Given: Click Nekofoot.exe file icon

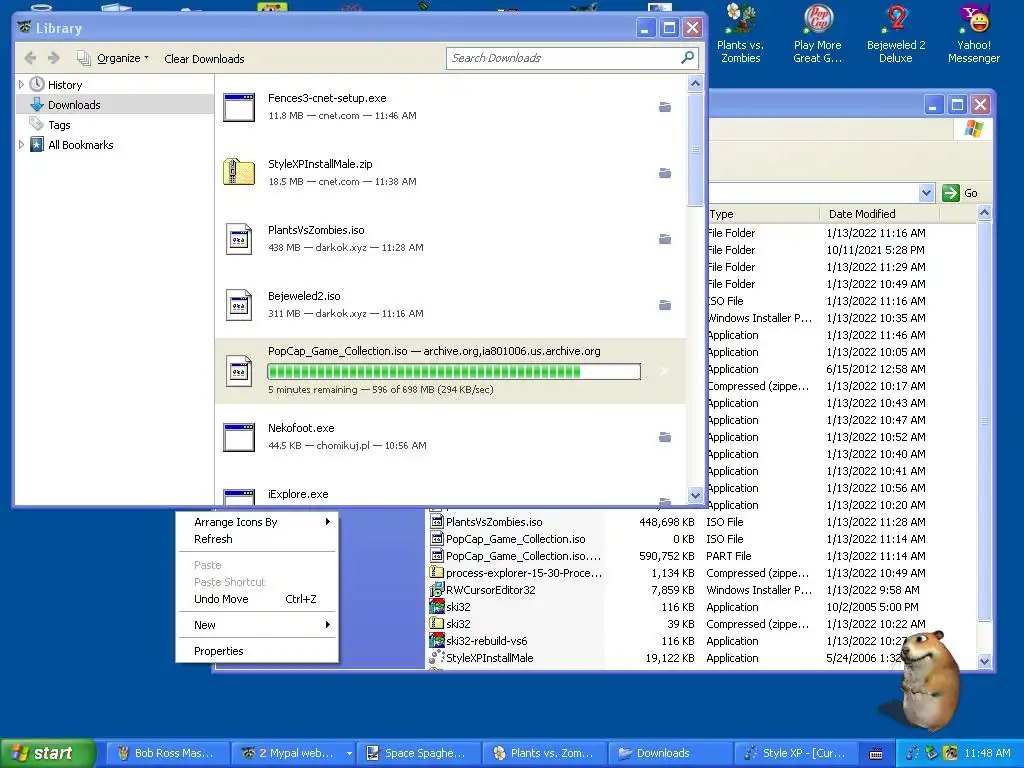Looking at the screenshot, I should pyautogui.click(x=239, y=438).
